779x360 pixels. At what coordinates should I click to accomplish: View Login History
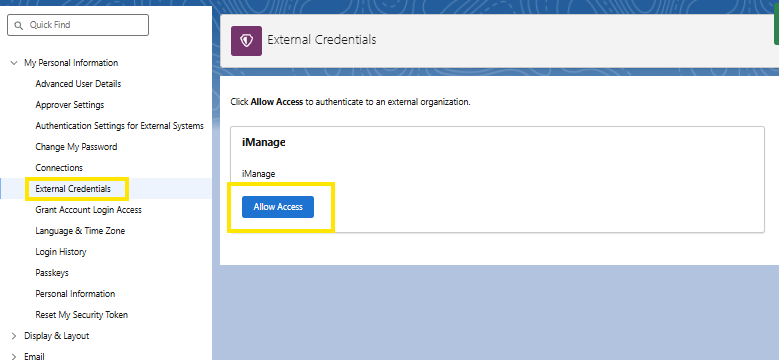tap(61, 252)
